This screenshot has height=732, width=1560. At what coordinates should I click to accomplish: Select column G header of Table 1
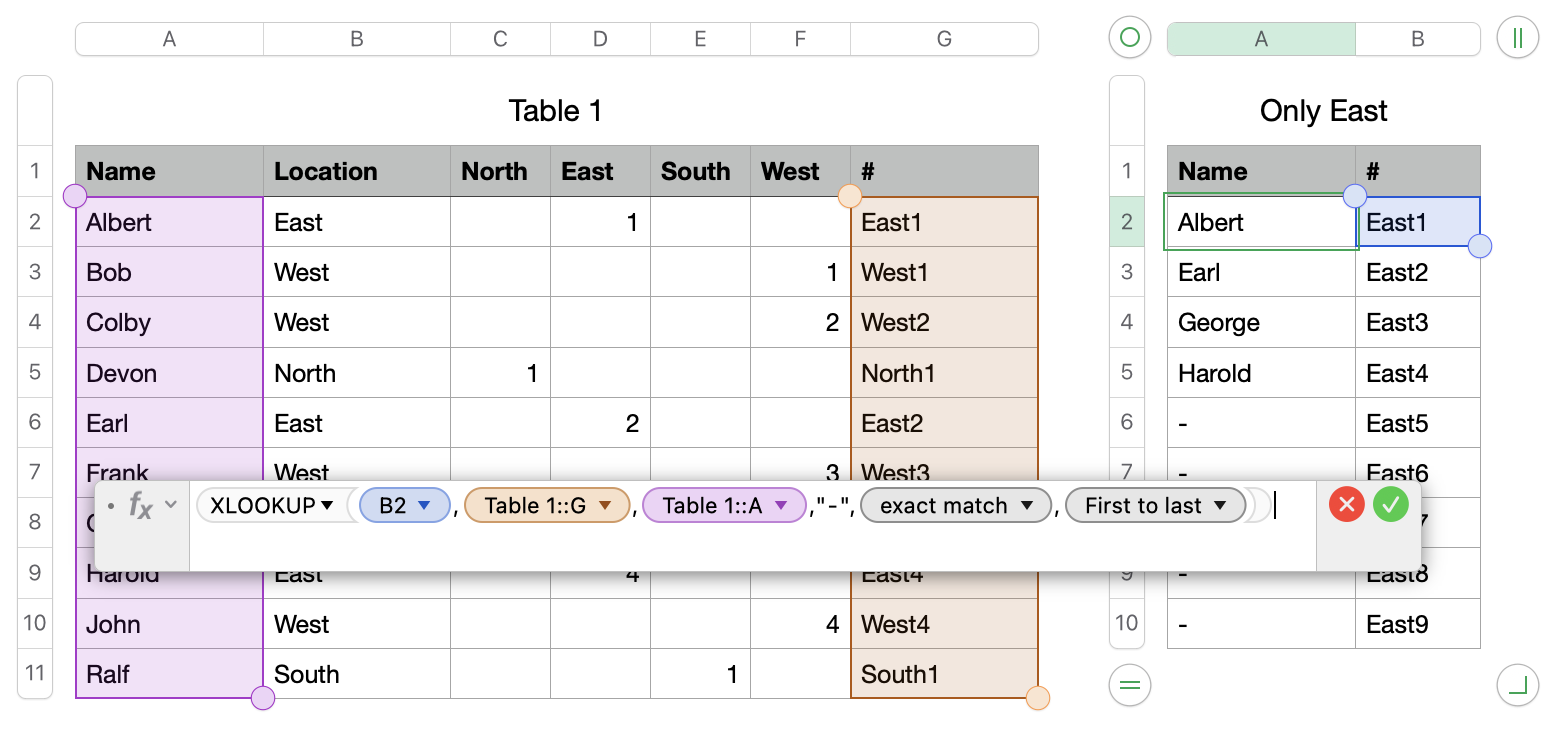pyautogui.click(x=944, y=39)
